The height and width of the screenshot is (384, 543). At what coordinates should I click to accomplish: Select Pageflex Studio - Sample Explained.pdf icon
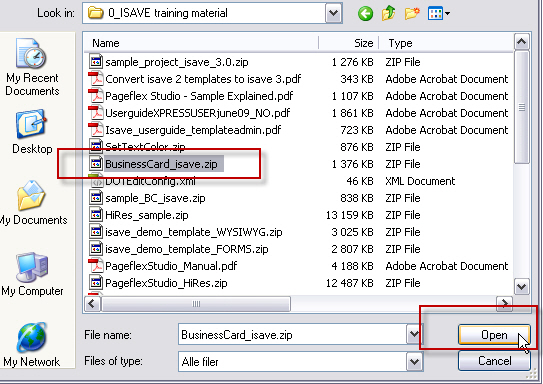click(96, 96)
